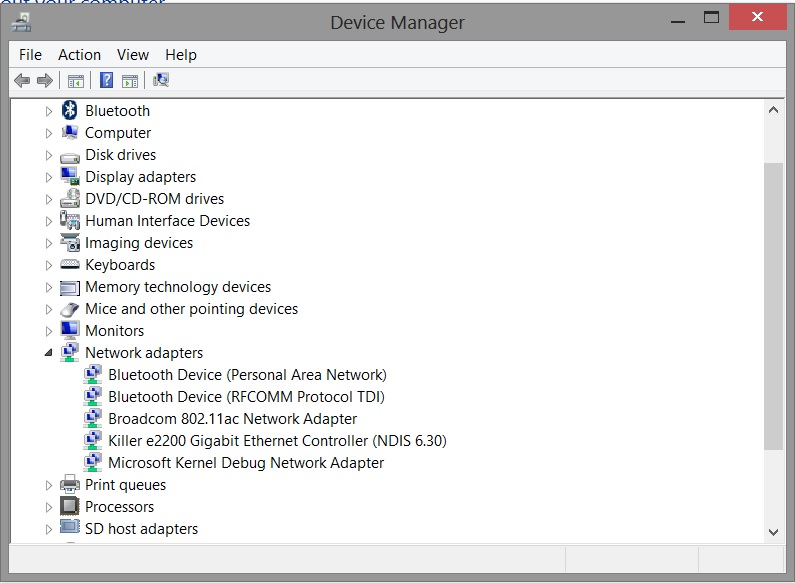Select the Bluetooth category icon
The height and width of the screenshot is (583, 795).
70,110
